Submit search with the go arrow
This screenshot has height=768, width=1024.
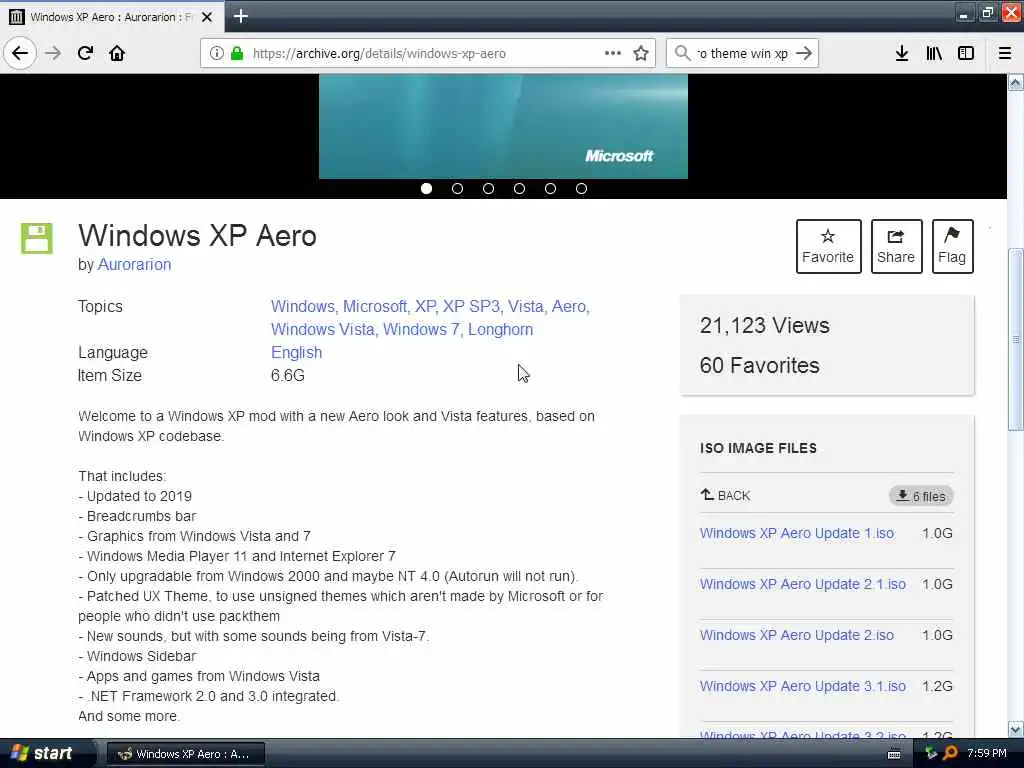(804, 53)
